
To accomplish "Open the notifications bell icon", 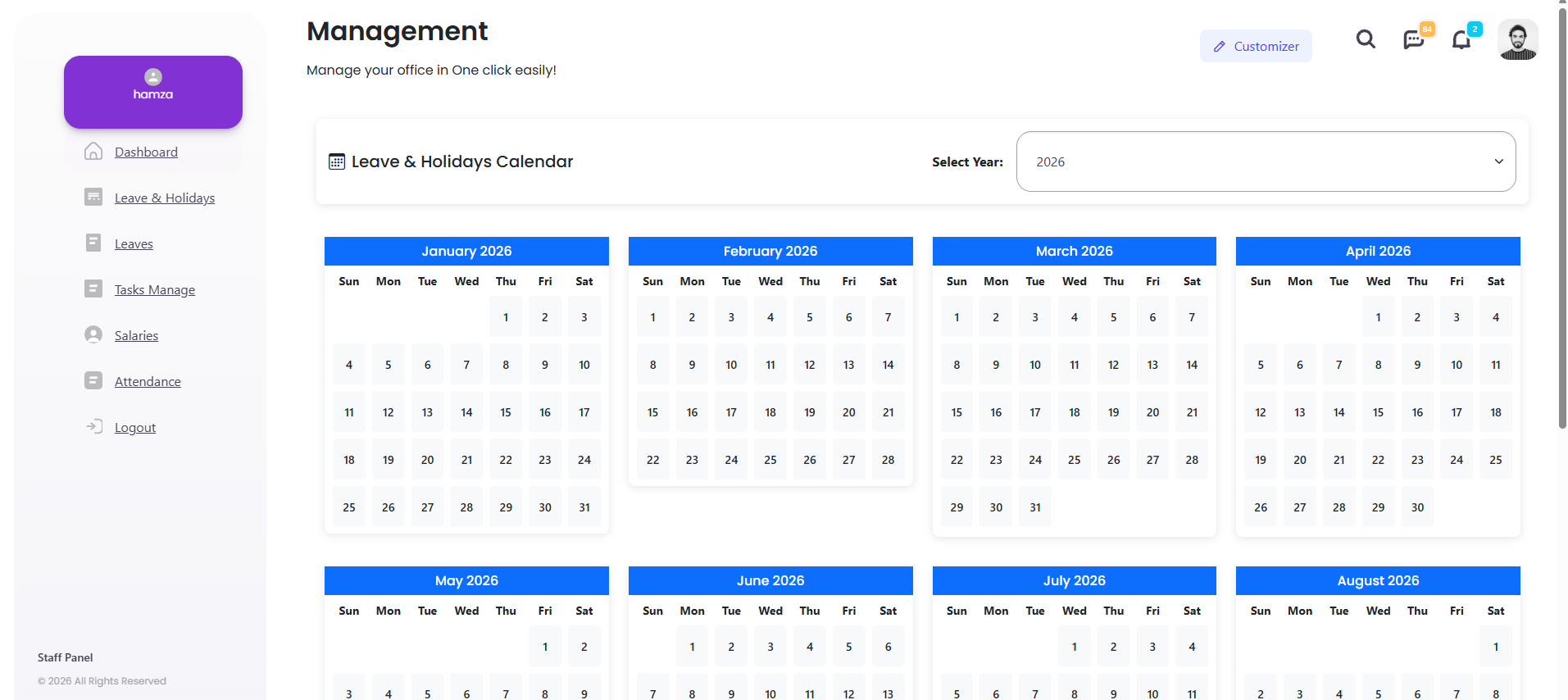I will pos(1461,39).
